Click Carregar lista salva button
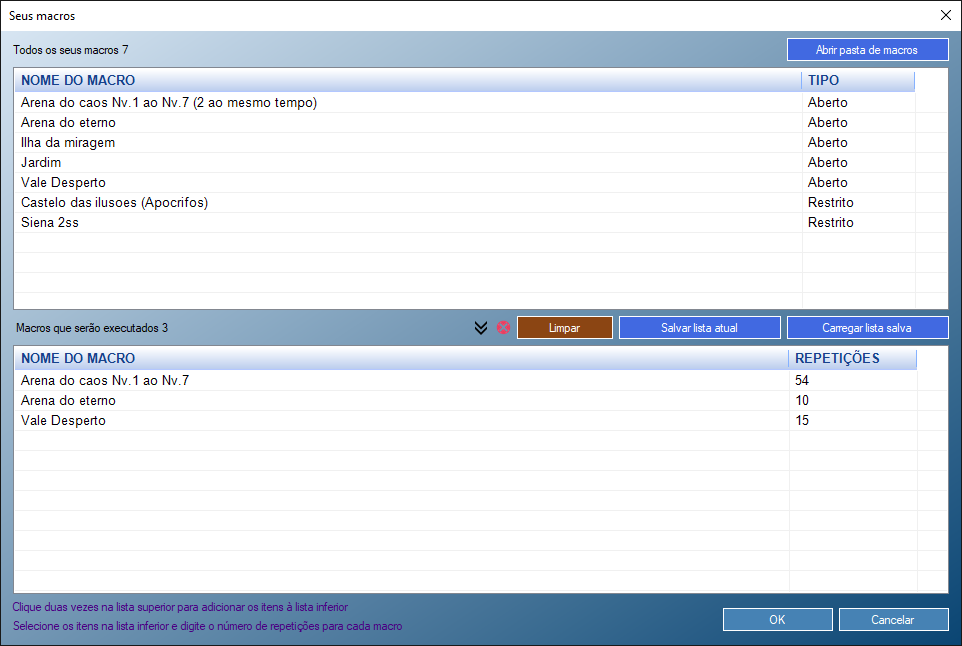962x646 pixels. pos(867,328)
